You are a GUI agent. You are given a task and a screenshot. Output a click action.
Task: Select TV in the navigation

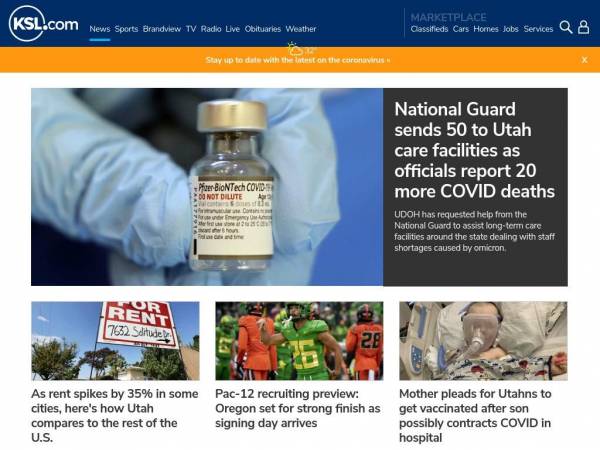tap(191, 29)
